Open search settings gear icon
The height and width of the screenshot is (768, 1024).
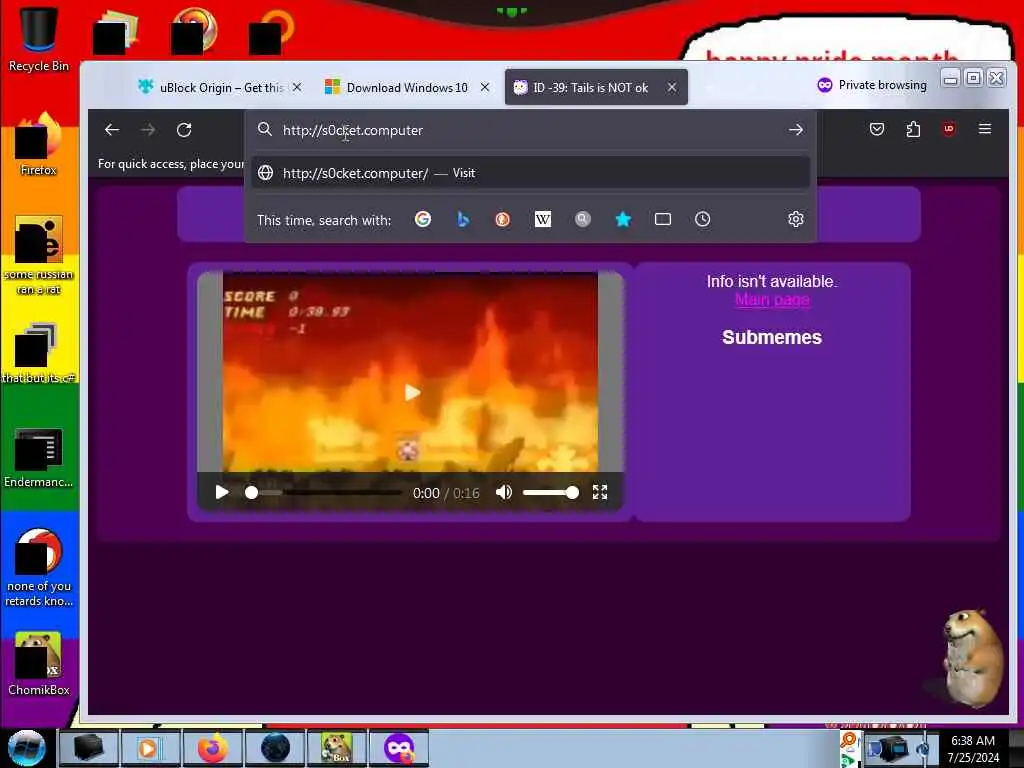[795, 219]
